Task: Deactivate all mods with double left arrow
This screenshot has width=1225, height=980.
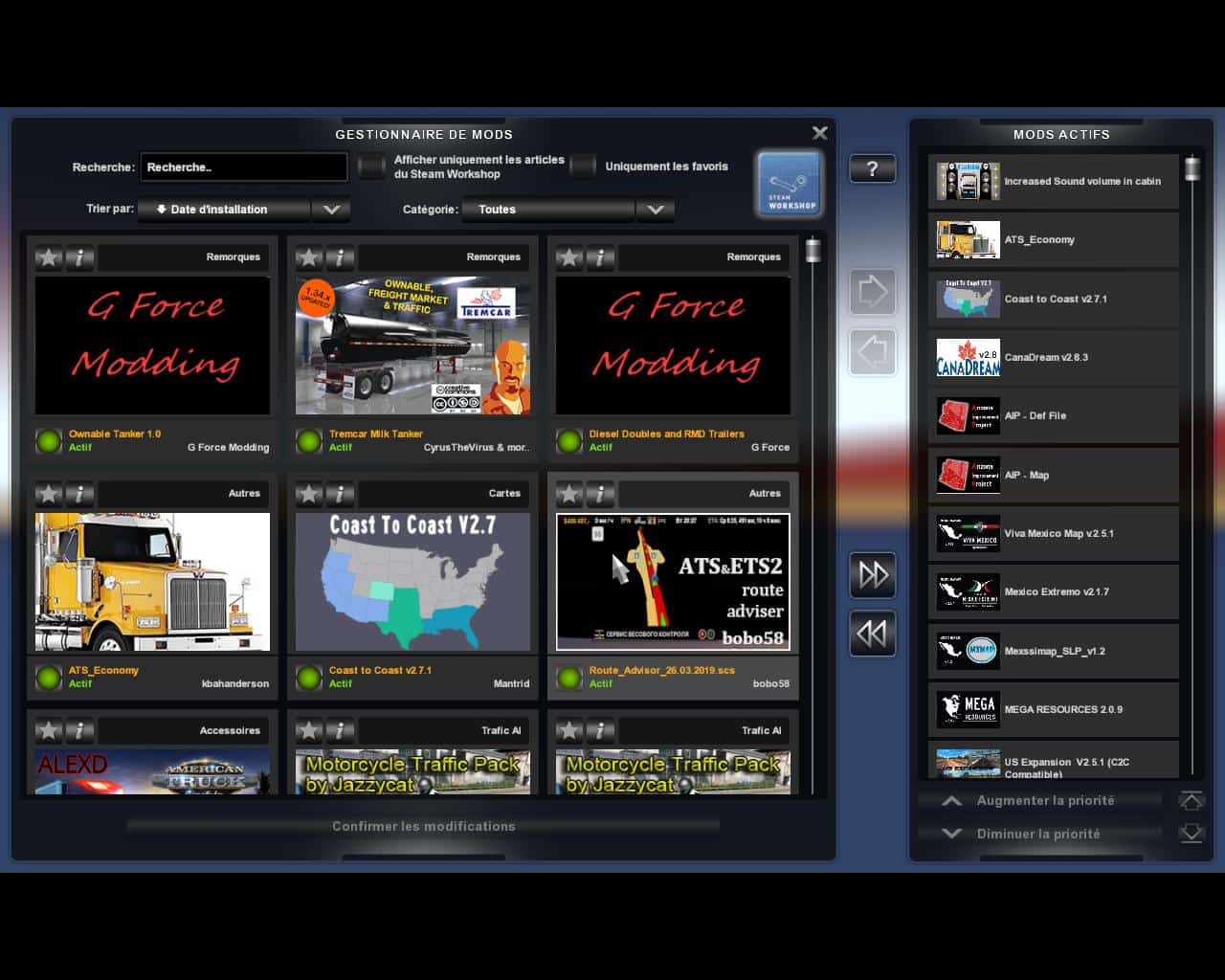Action: coord(872,634)
